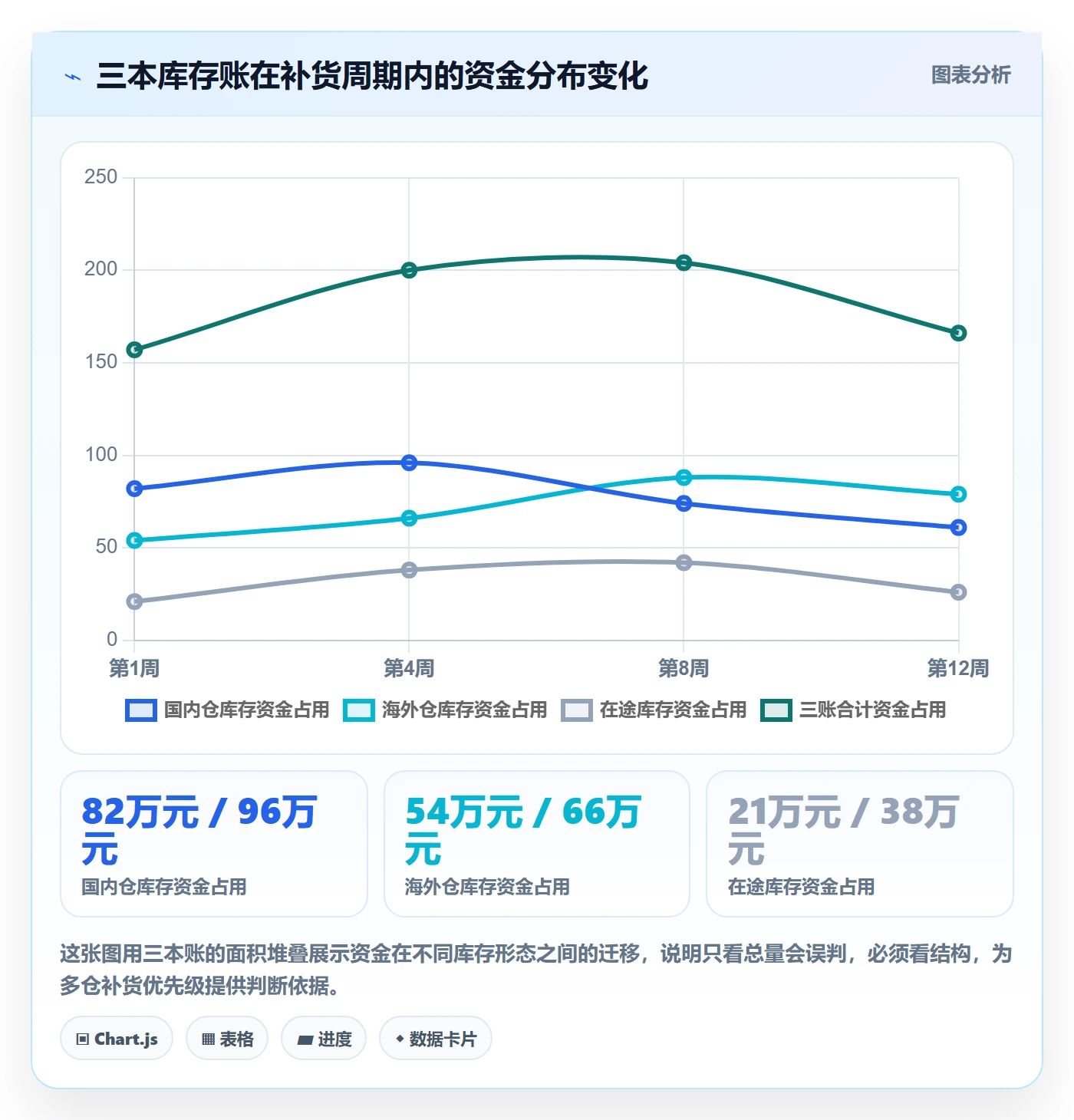Click the 在途库存资金占用 legend label

tap(673, 710)
